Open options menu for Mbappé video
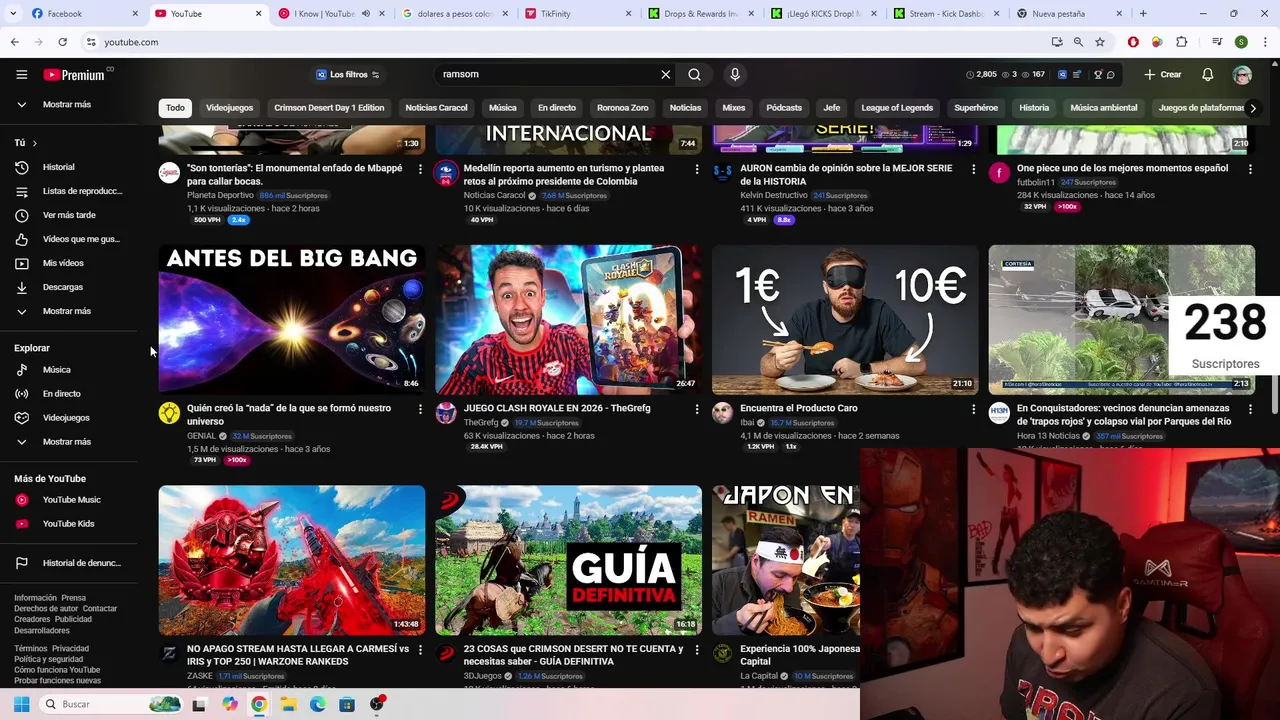The height and width of the screenshot is (720, 1280). (420, 169)
